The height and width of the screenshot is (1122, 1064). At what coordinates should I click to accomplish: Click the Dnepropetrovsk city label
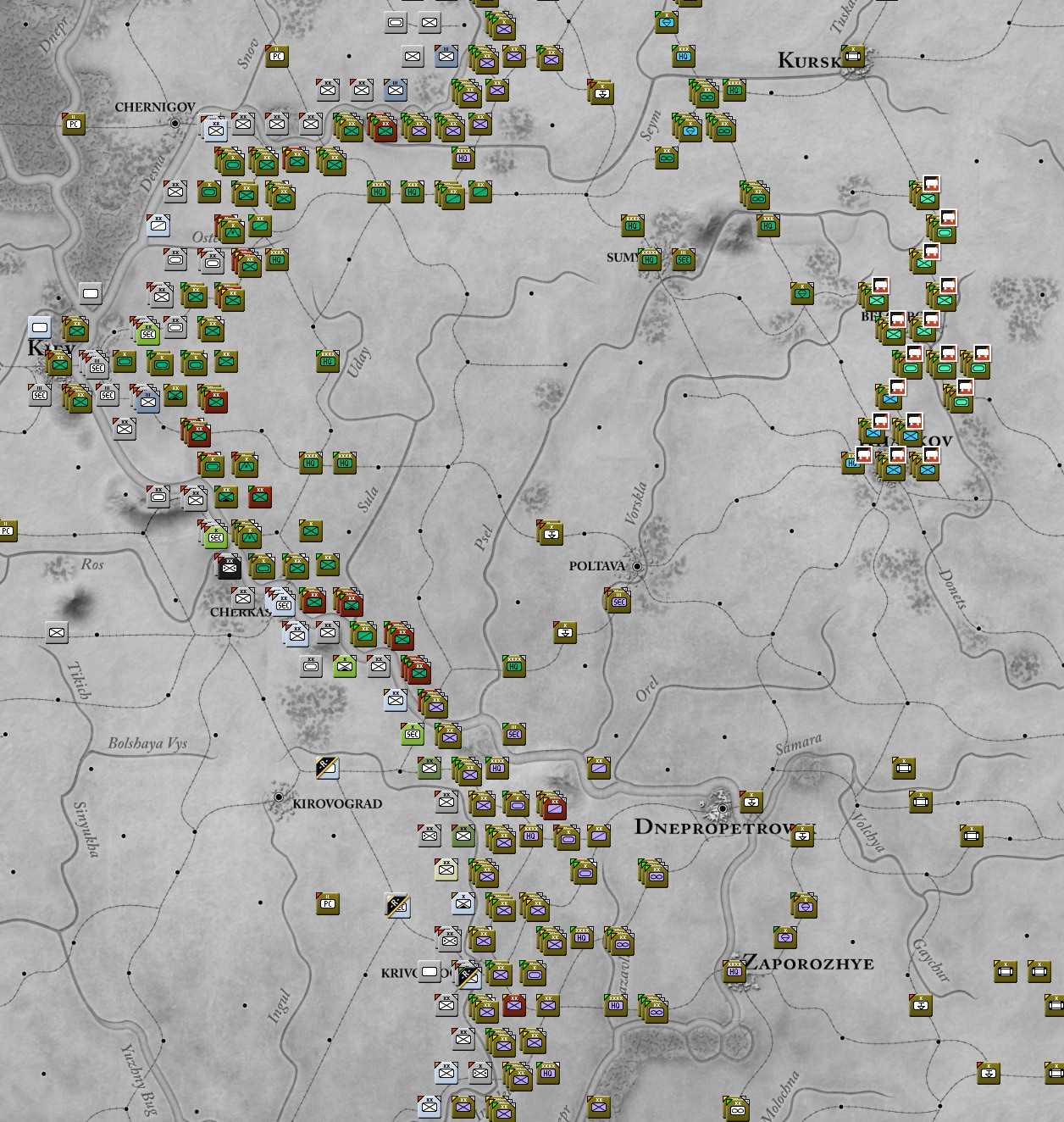pos(723,827)
